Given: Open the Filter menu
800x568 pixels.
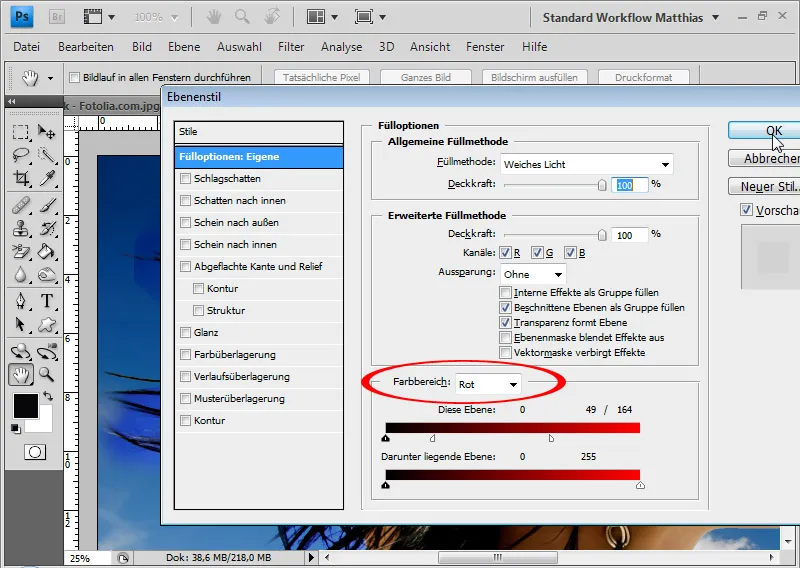Looking at the screenshot, I should 291,47.
